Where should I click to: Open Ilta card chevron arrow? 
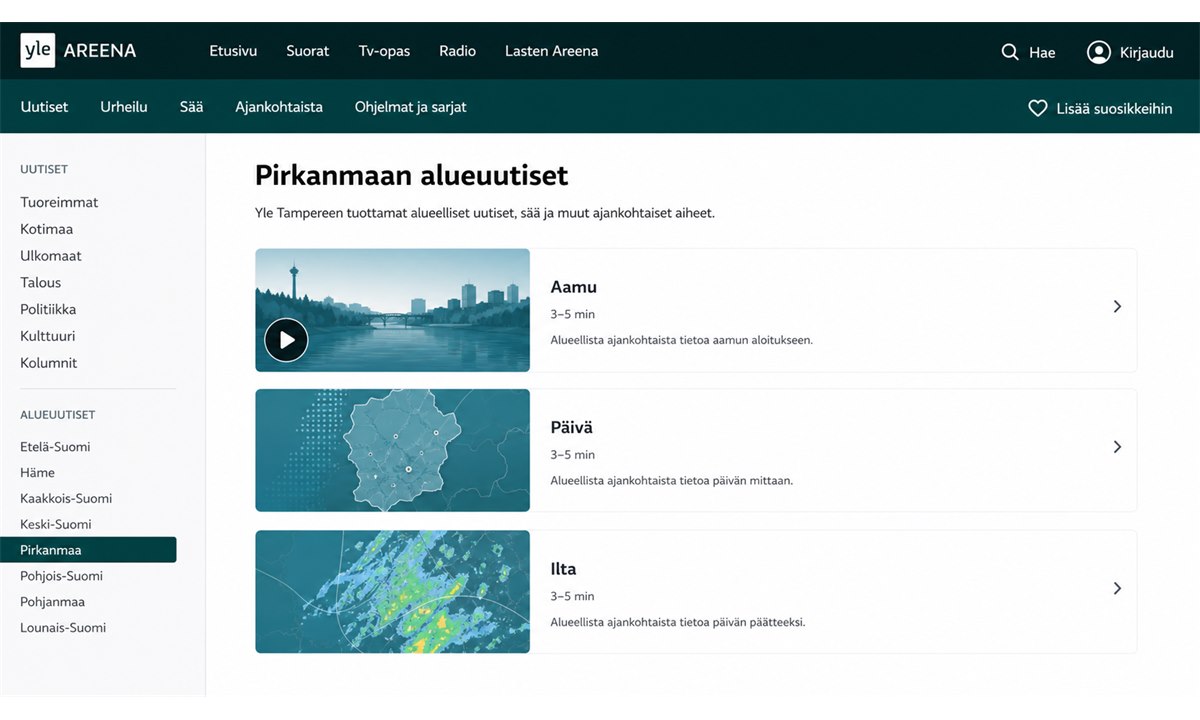coord(1117,589)
